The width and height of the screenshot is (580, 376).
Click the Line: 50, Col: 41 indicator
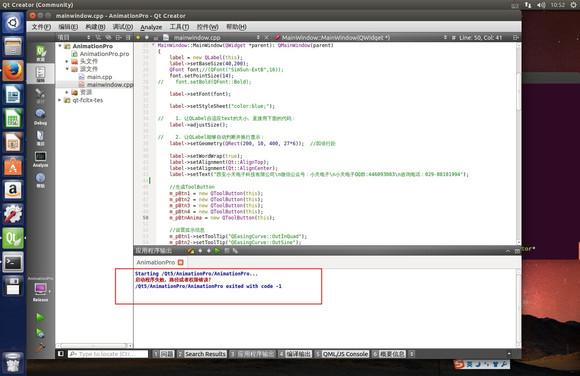click(x=480, y=37)
